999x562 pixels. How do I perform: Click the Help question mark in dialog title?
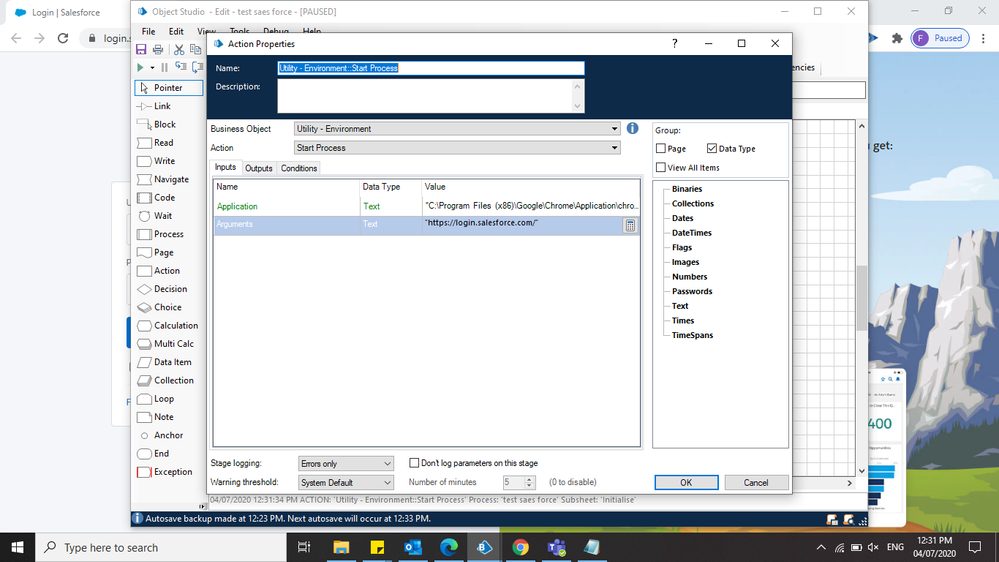675,43
